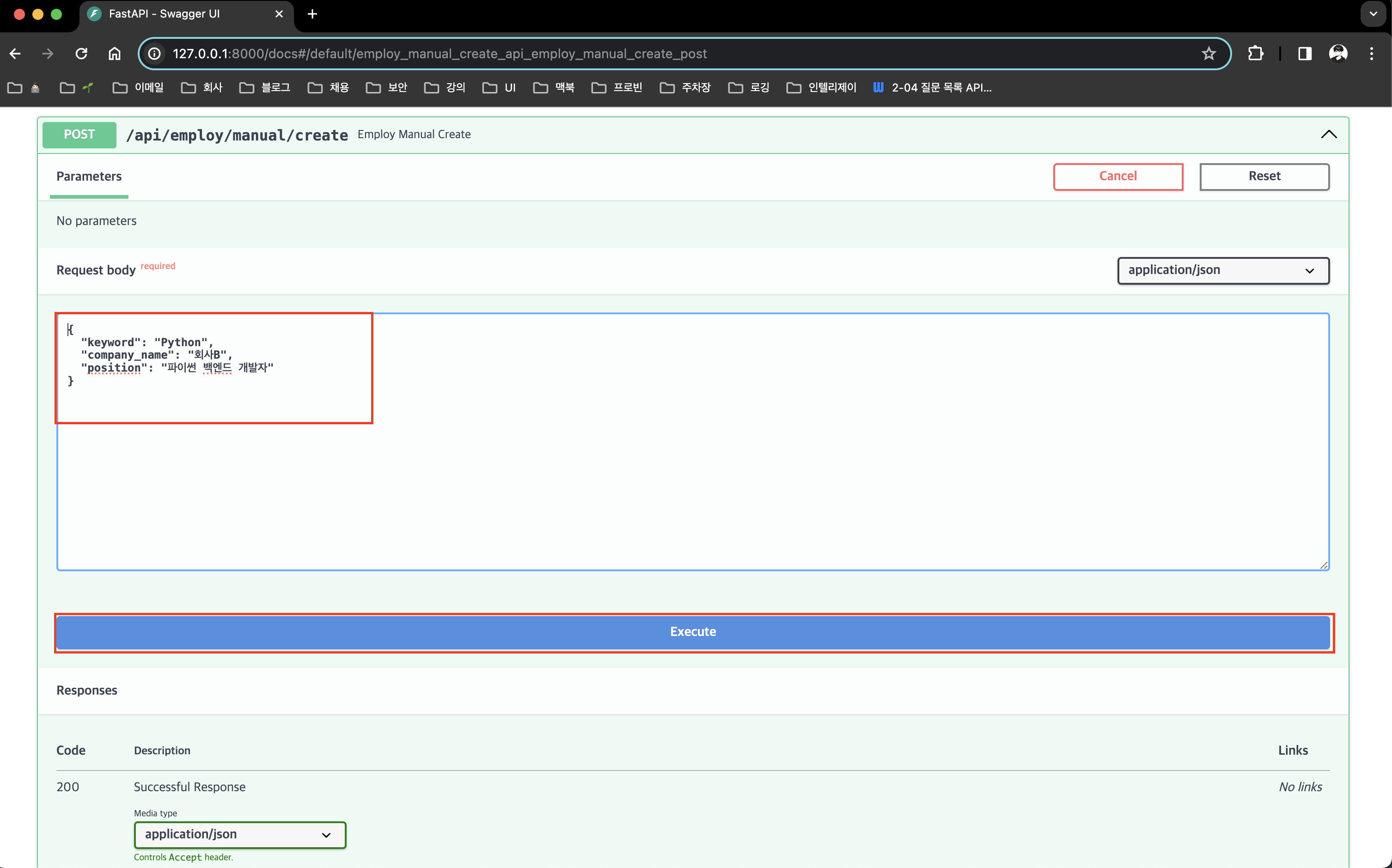Open the 주차장 bookmark folder
The height and width of the screenshot is (868, 1392).
(x=685, y=87)
